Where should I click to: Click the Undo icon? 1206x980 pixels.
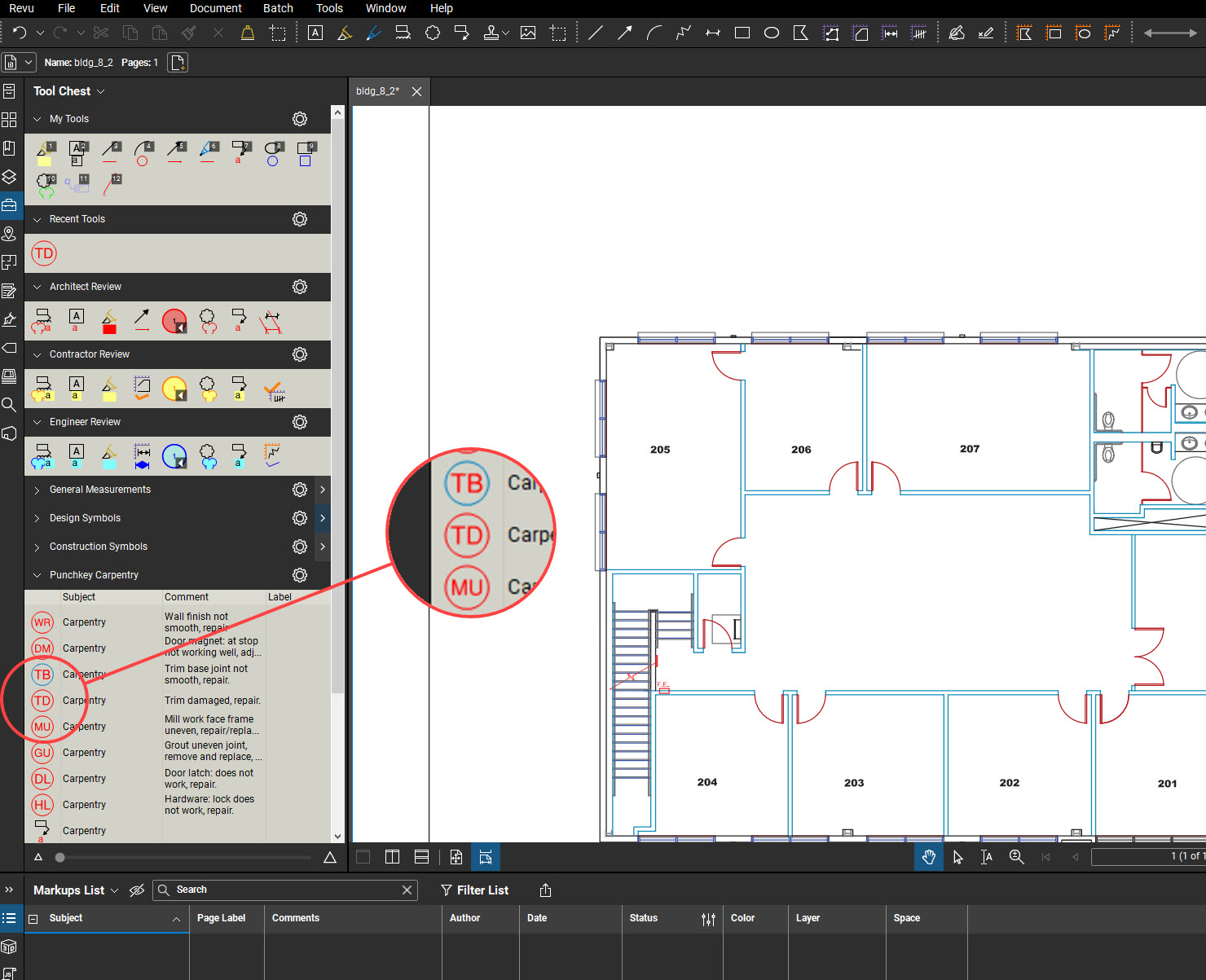click(x=20, y=33)
